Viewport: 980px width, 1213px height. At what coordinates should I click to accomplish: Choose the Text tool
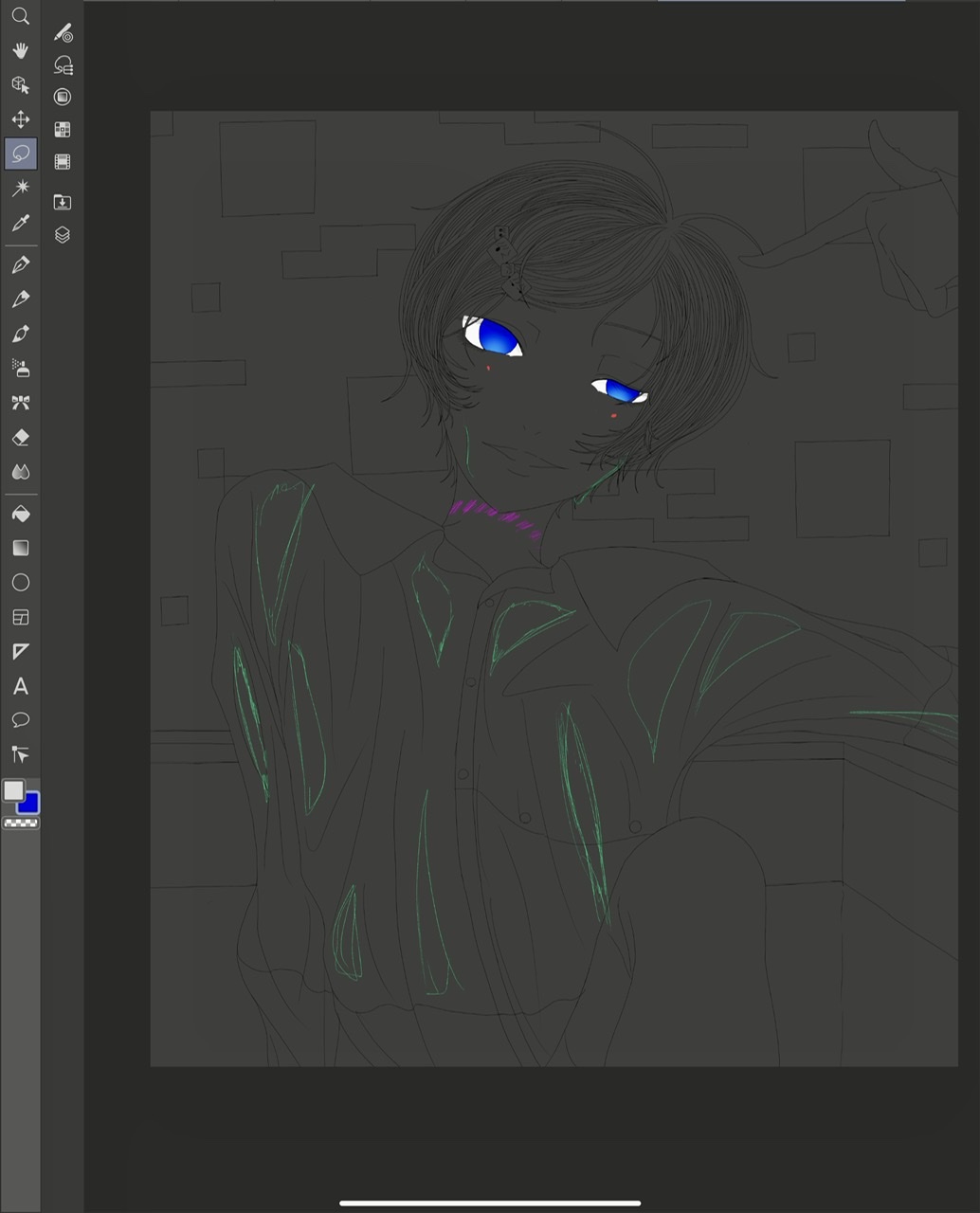coord(20,686)
